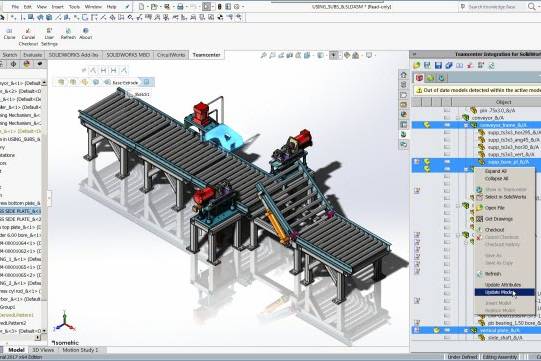Open the DisplayManager color ball tab
The height and width of the screenshot is (361, 541).
click(x=27, y=64)
